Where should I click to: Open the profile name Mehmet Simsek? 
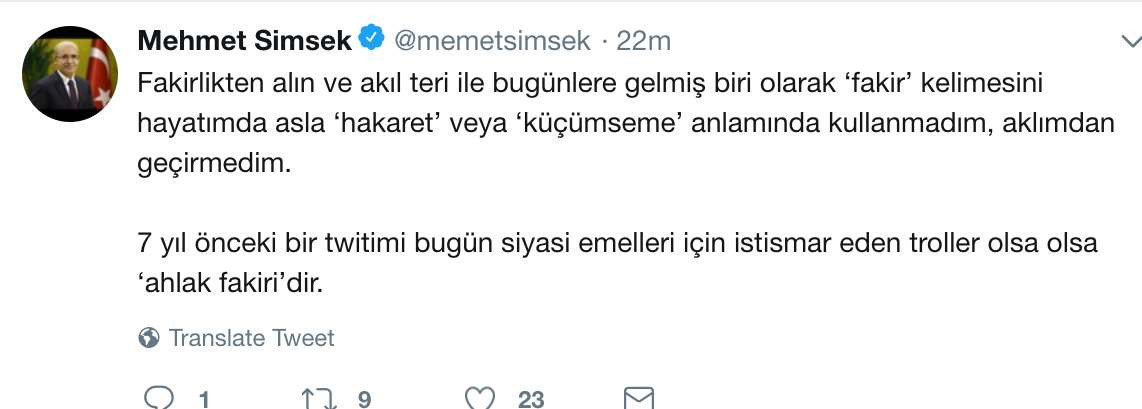pyautogui.click(x=245, y=40)
